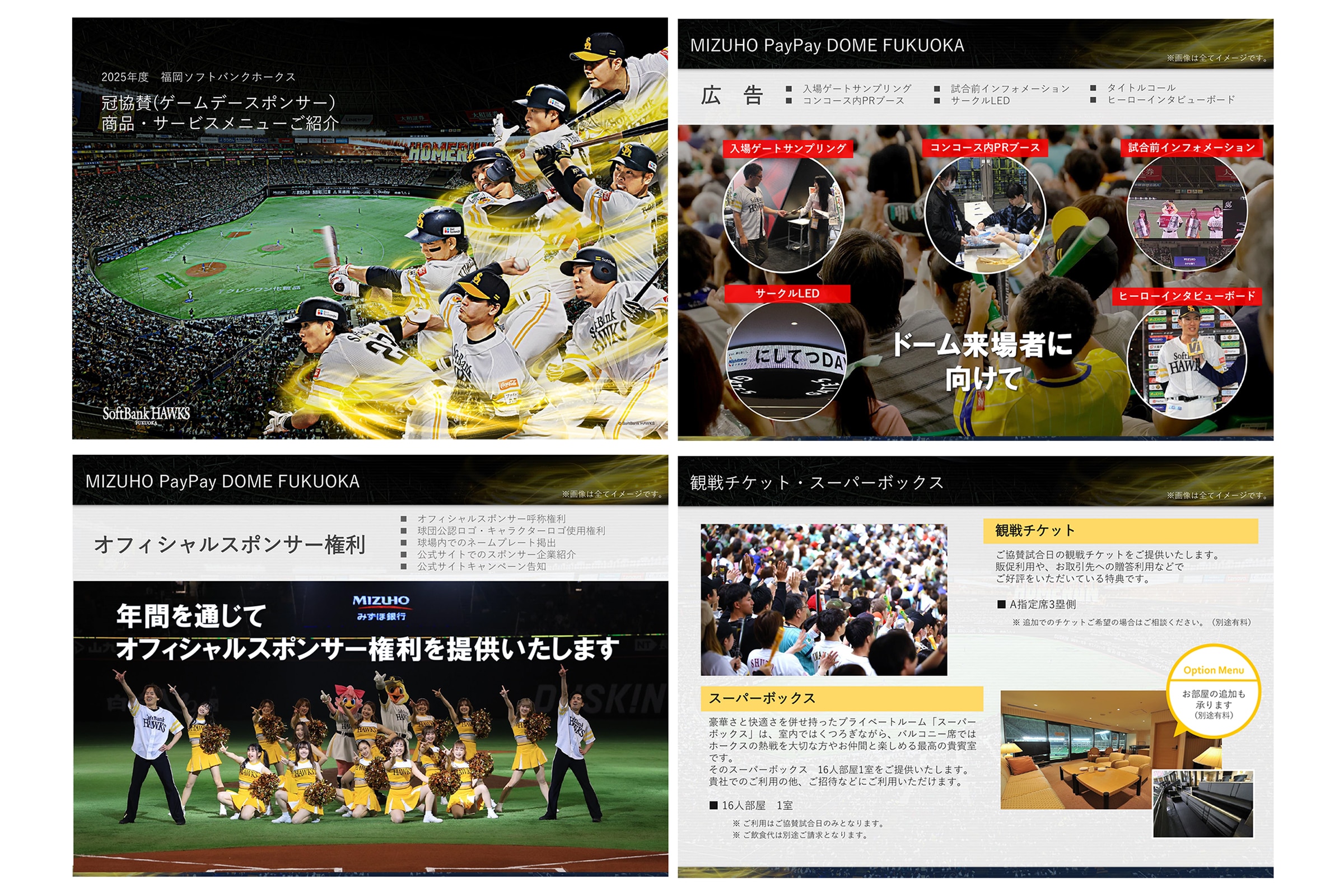This screenshot has height=896, width=1344.
Task: Click bullet "球団公認ロゴ・キャラクターロゴ使用権利"
Action: click(x=511, y=531)
